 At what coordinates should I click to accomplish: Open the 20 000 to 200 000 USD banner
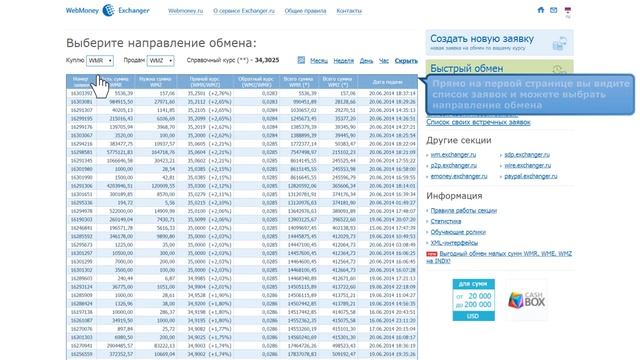point(473,300)
